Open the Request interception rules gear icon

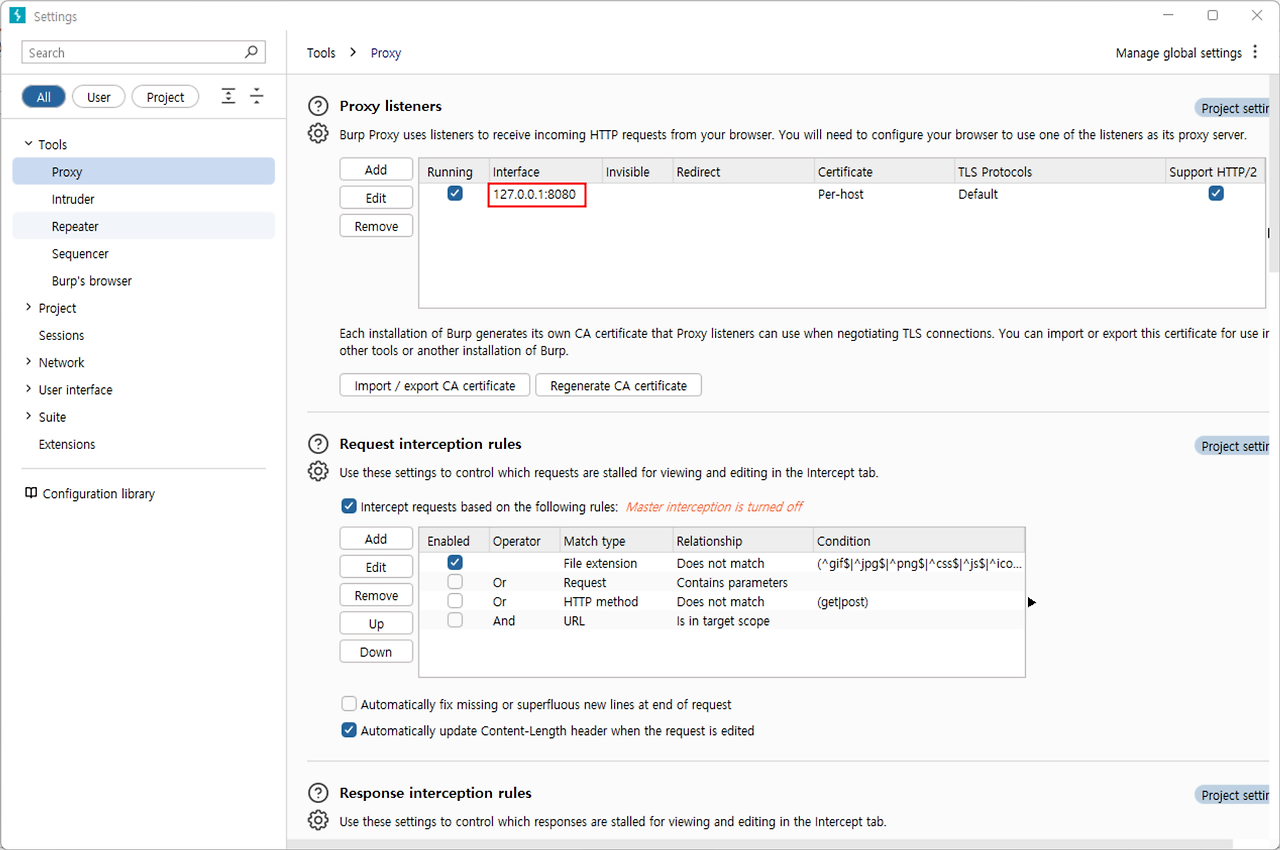tap(318, 471)
